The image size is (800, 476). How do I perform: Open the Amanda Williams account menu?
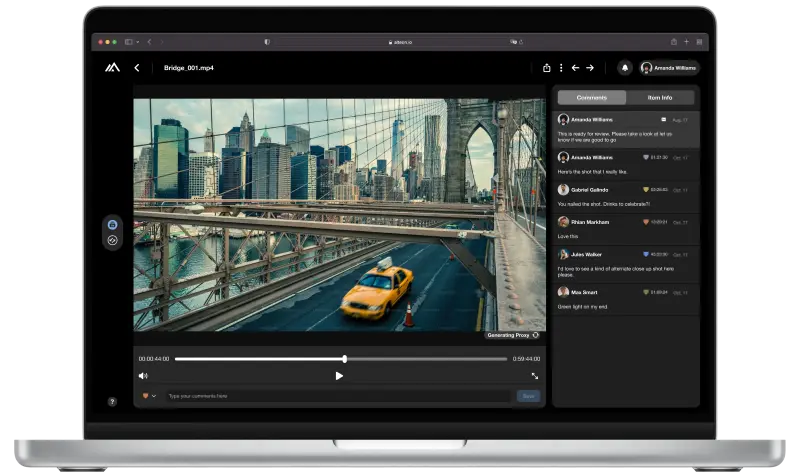pyautogui.click(x=669, y=68)
